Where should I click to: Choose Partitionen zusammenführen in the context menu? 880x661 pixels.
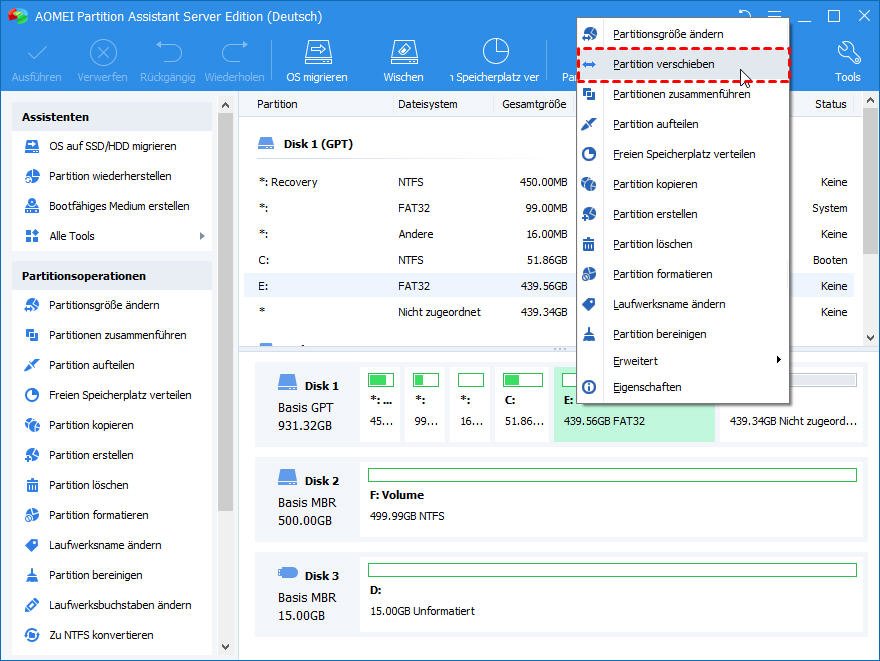683,94
